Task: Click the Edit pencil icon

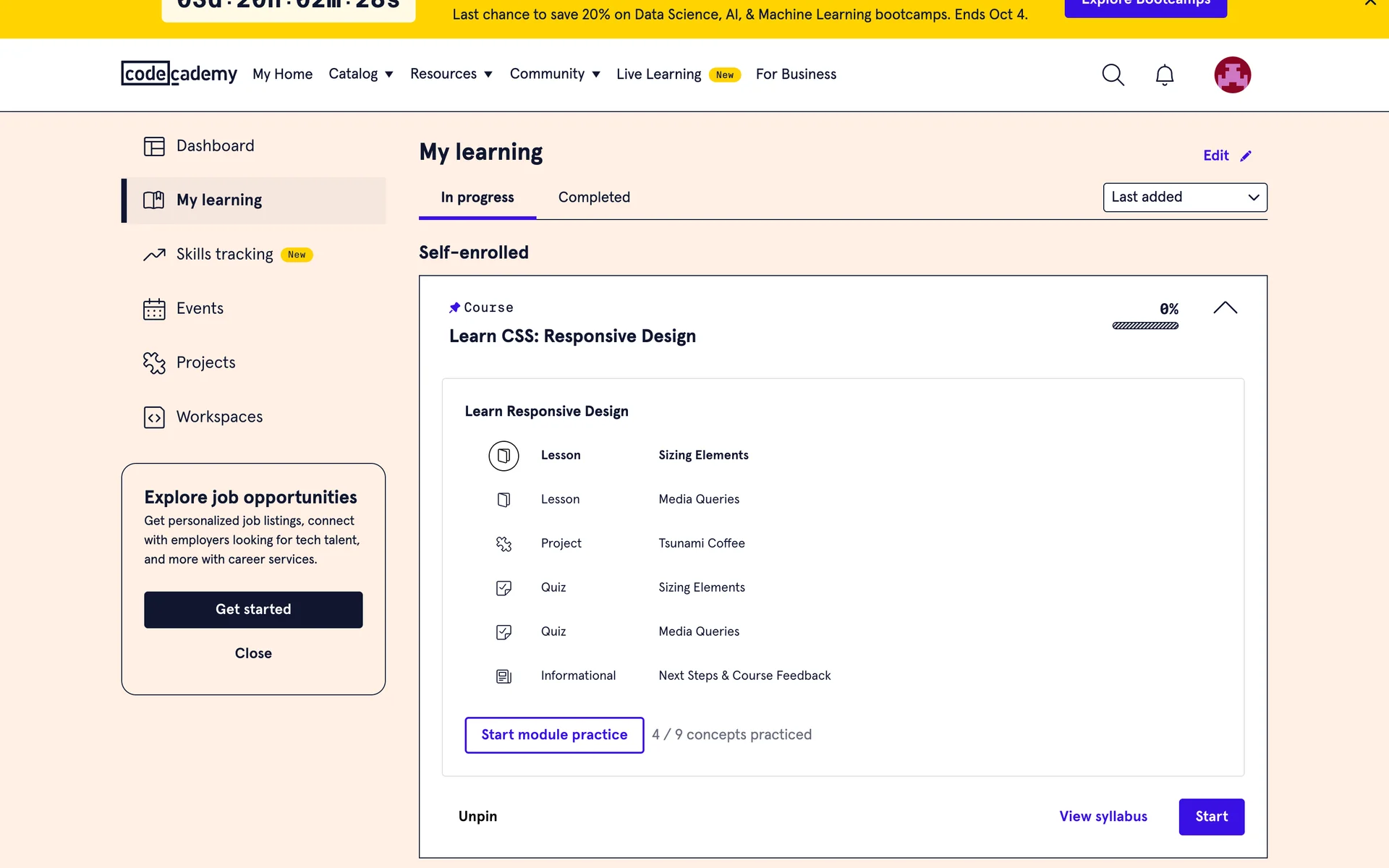Action: pos(1246,156)
